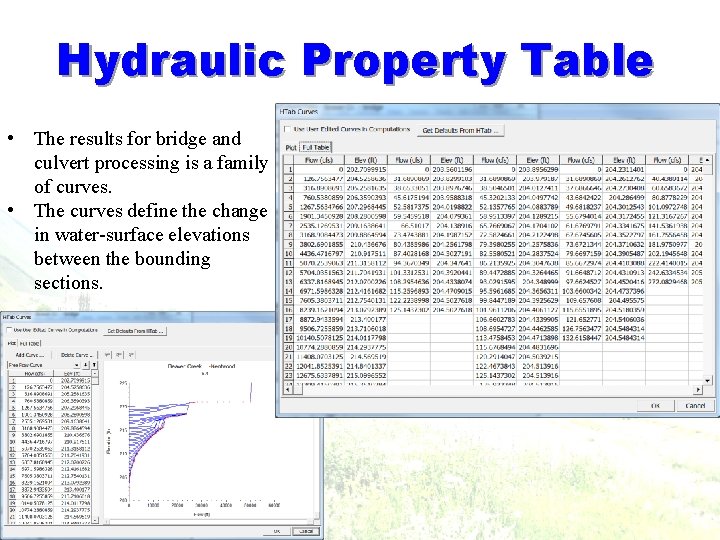Click cell 204.2311401 in Full Table
The width and height of the screenshot is (720, 540).
(x=624, y=169)
